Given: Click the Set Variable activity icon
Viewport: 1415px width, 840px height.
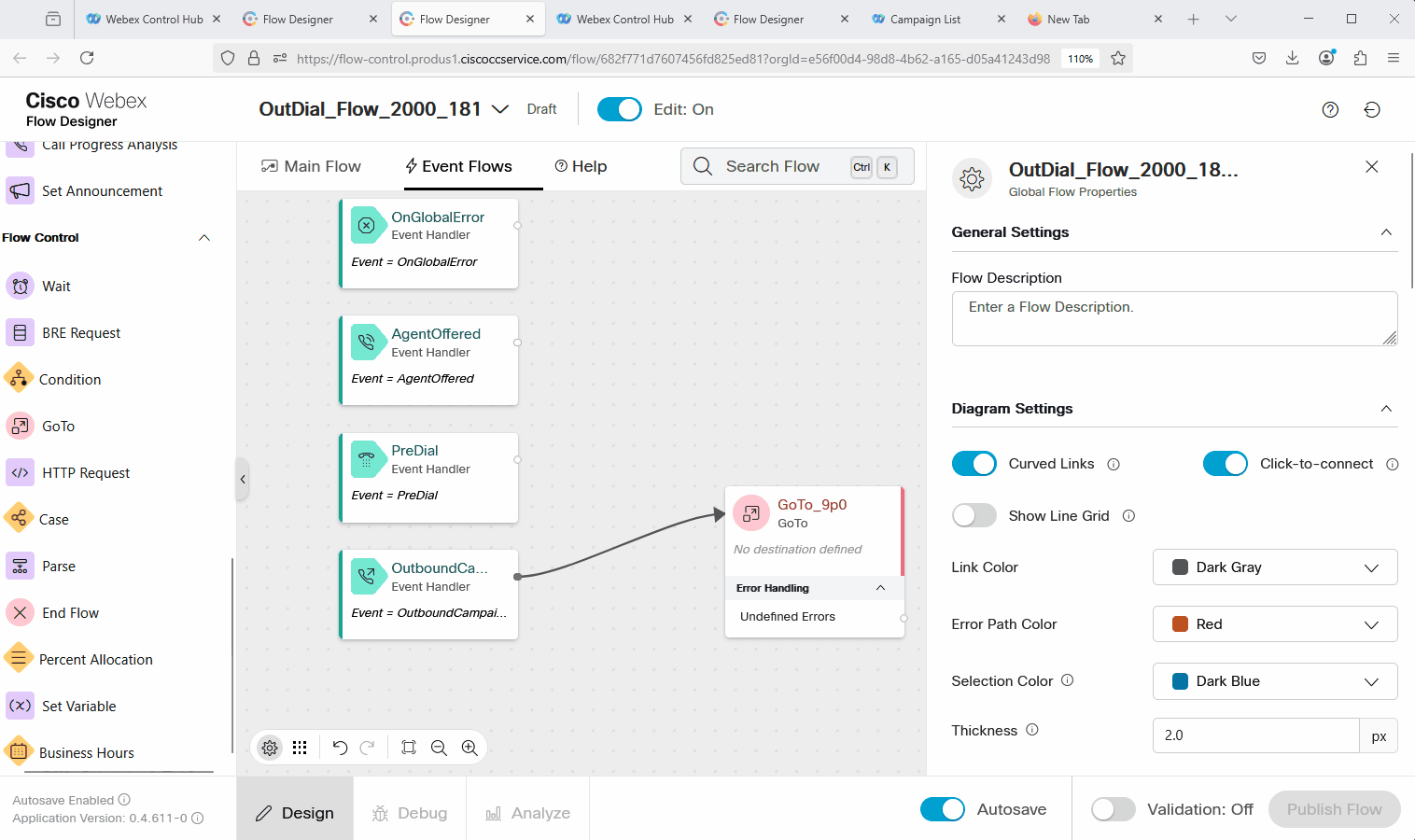Looking at the screenshot, I should (20, 706).
